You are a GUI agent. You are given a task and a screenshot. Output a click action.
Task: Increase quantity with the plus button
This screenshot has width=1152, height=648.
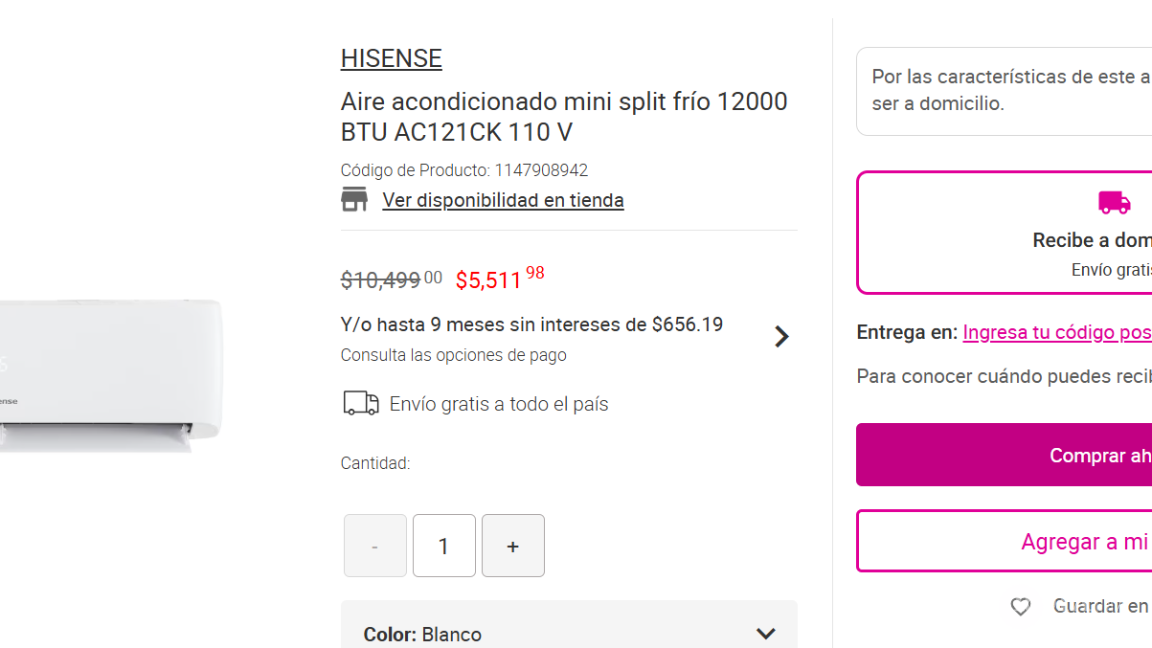click(513, 545)
